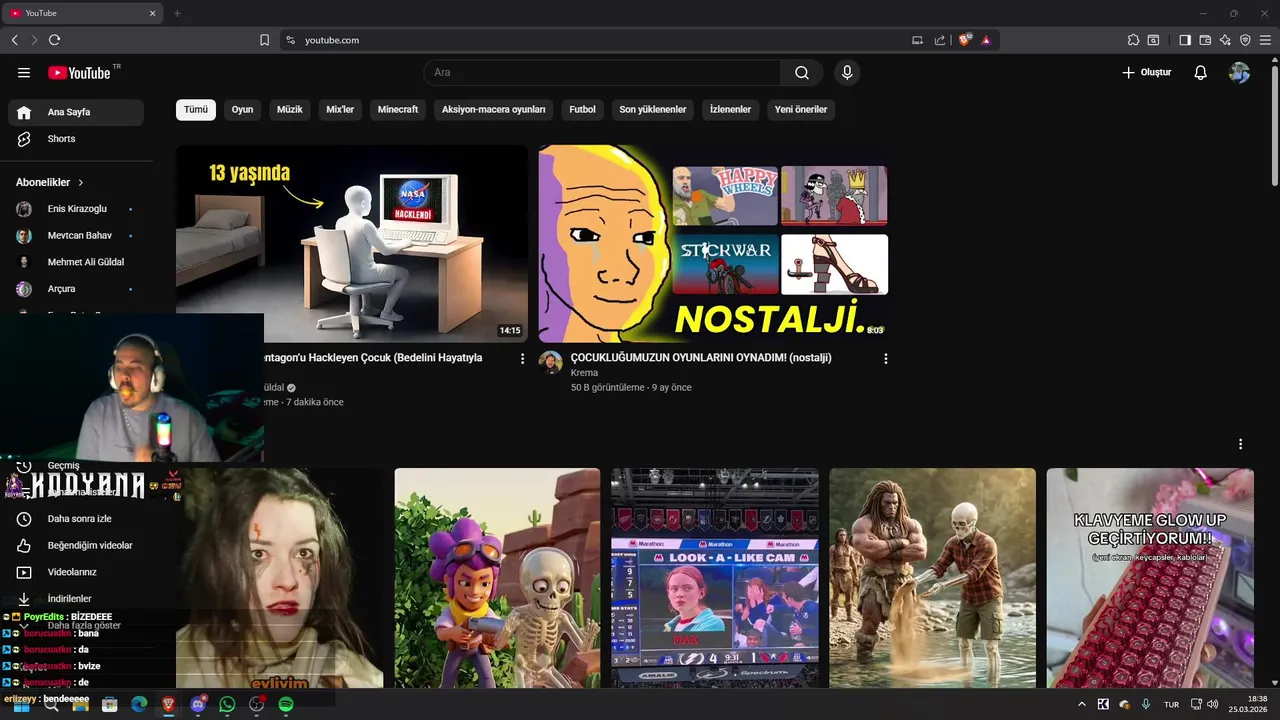The height and width of the screenshot is (720, 1280).
Task: Open Enis Kirazoglu subscription channel
Action: point(76,209)
